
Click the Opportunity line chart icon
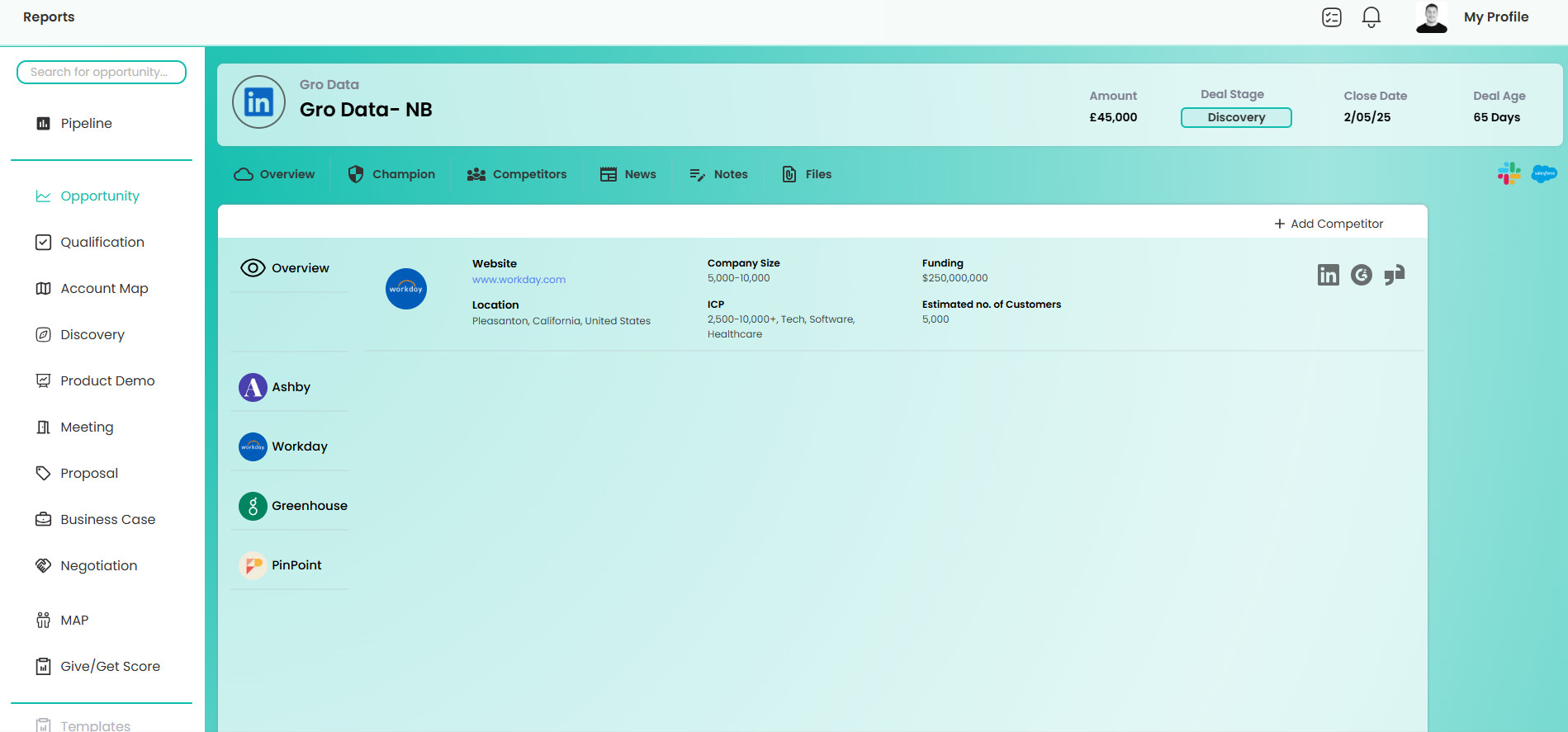coord(44,196)
